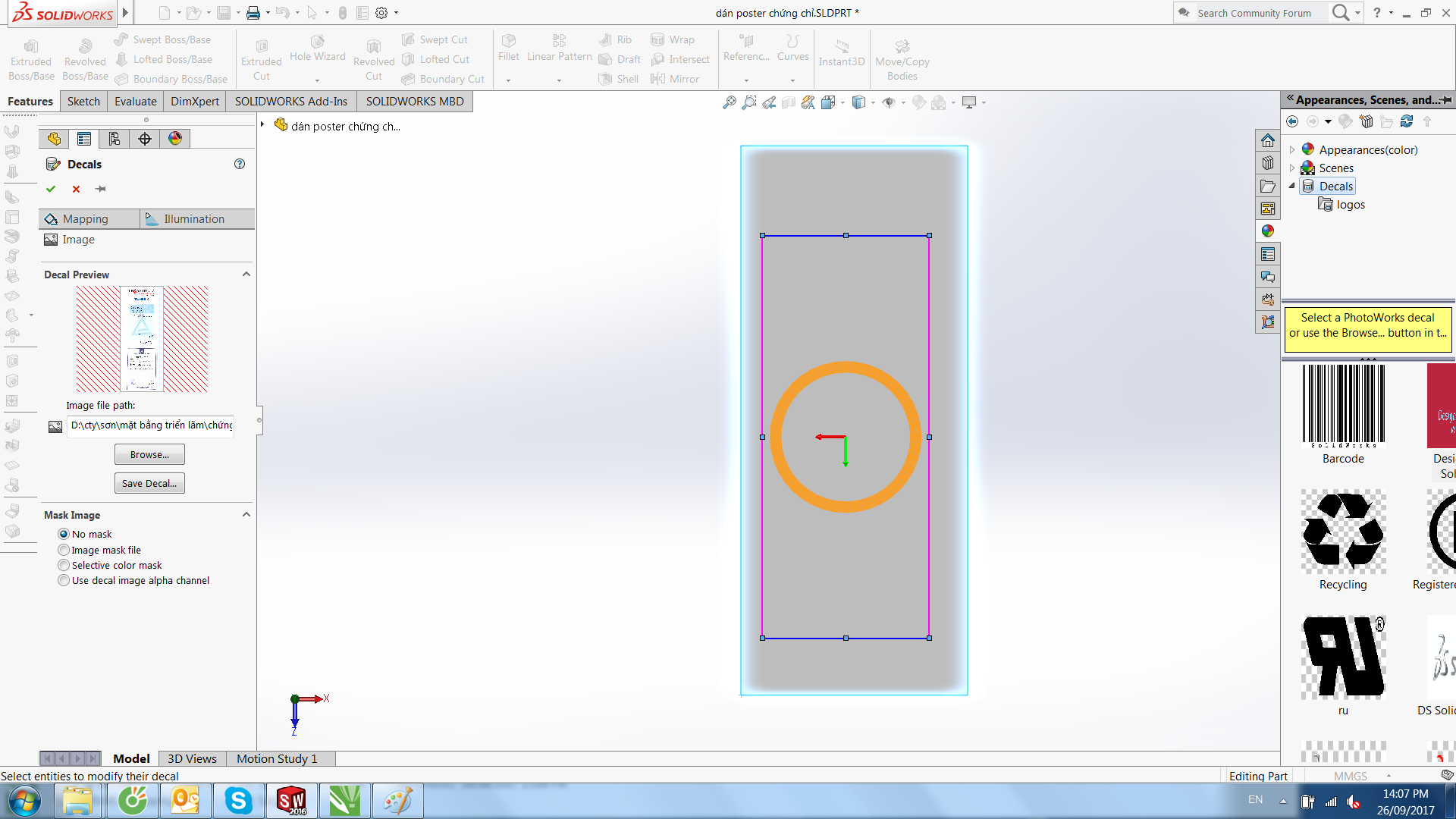The height and width of the screenshot is (819, 1456).
Task: Click the Browse... button
Action: [149, 455]
